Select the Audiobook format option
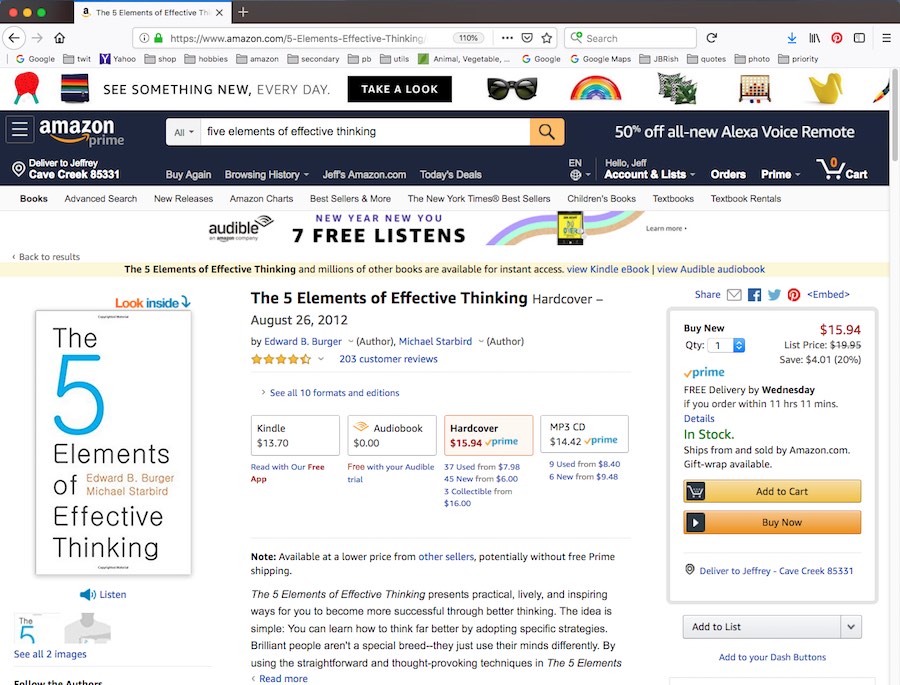This screenshot has width=900, height=685. pyautogui.click(x=392, y=435)
